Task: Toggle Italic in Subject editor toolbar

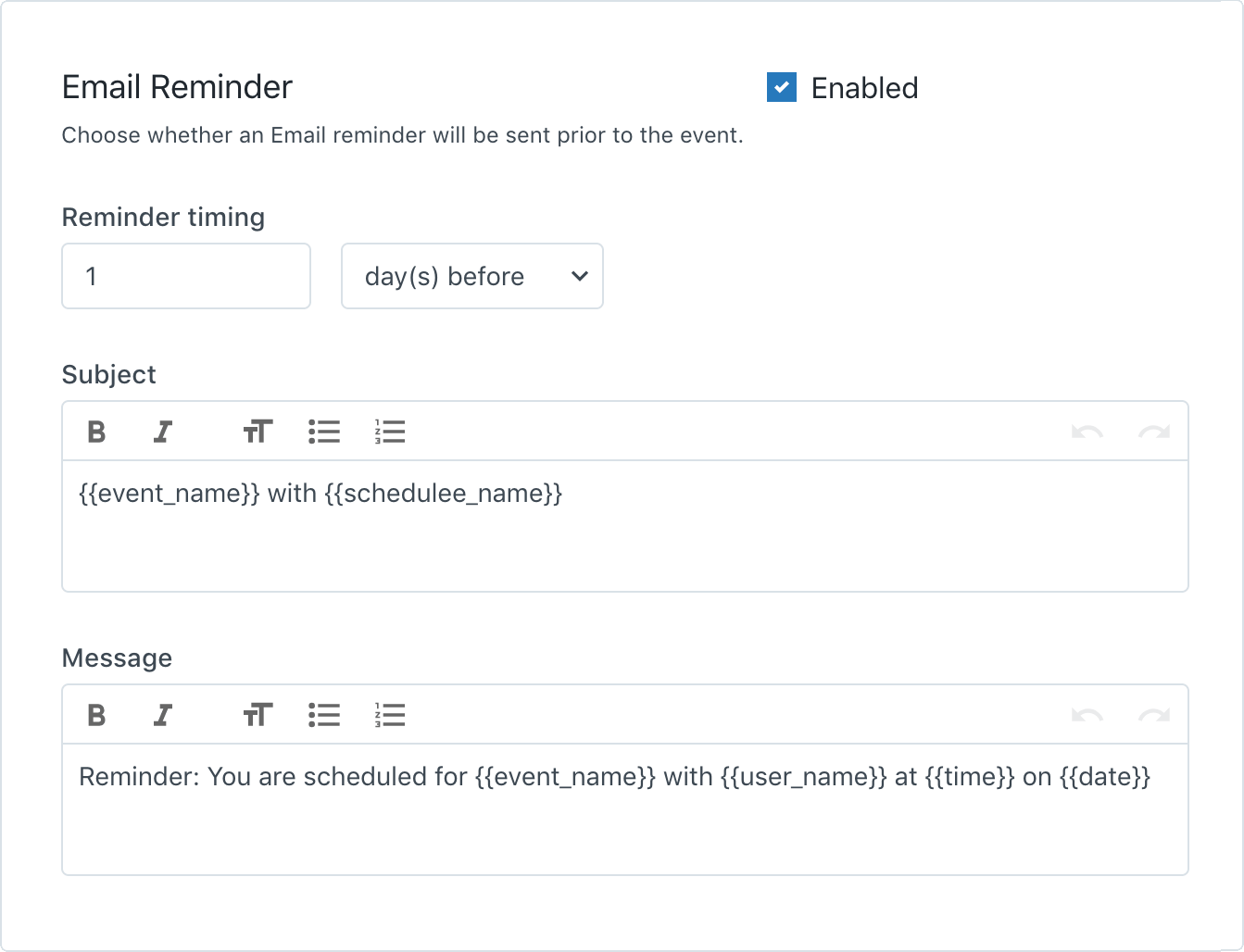Action: (x=163, y=432)
